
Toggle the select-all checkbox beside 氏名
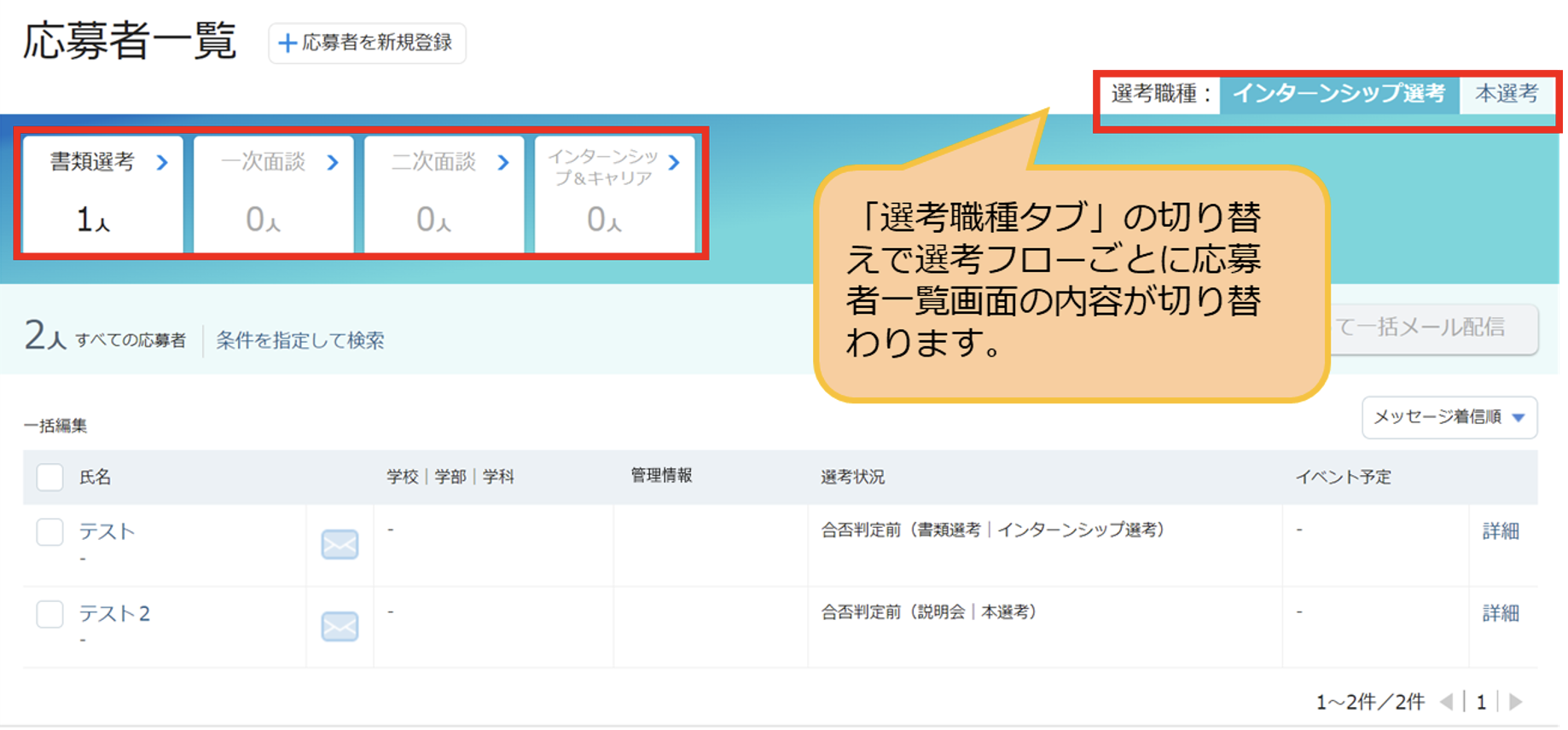[x=49, y=477]
